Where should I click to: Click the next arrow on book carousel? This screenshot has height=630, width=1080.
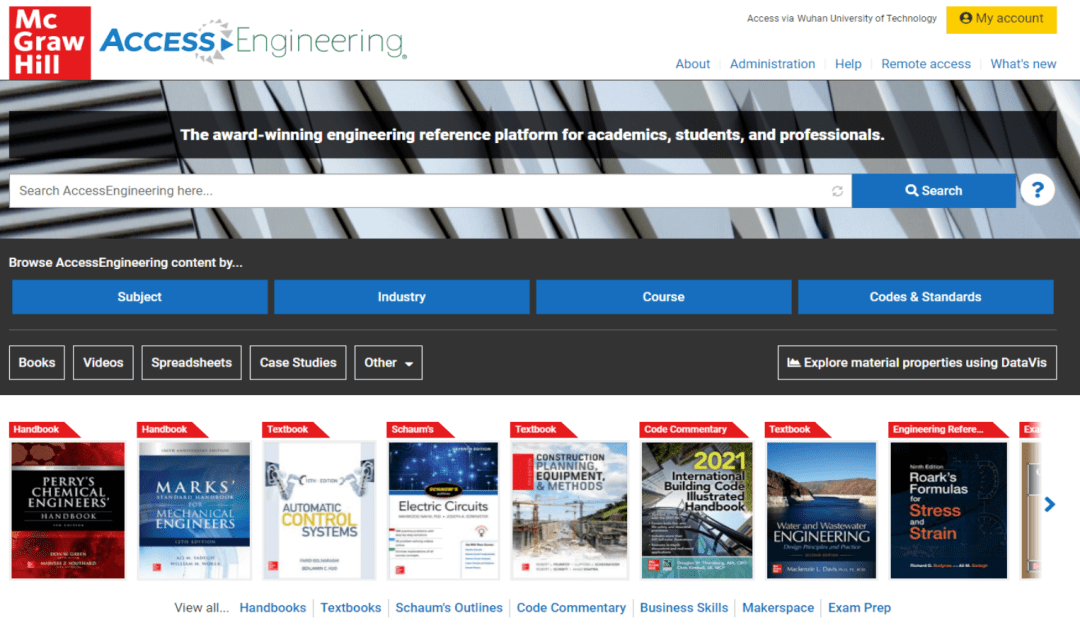pos(1049,505)
